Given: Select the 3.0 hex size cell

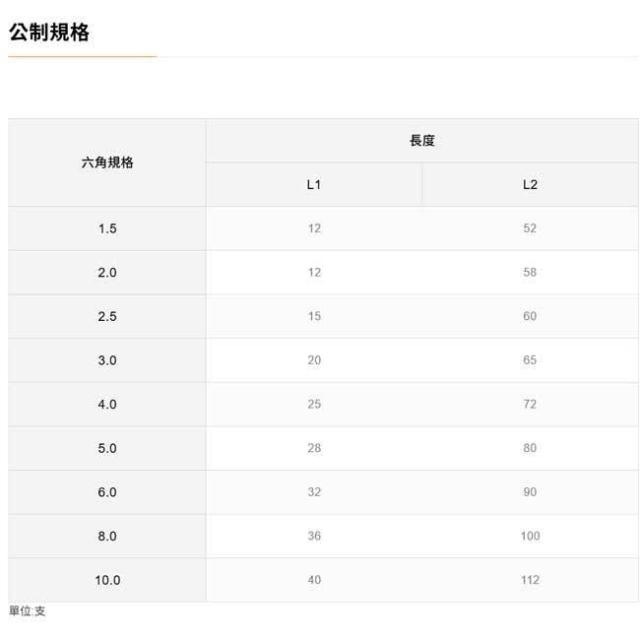Looking at the screenshot, I should 107,361.
